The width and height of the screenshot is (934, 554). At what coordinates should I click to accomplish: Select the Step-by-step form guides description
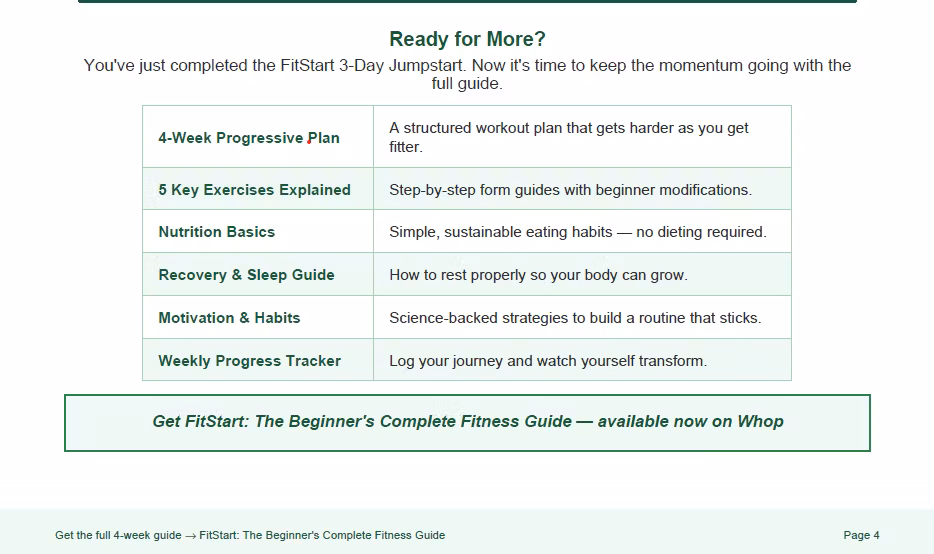click(571, 189)
